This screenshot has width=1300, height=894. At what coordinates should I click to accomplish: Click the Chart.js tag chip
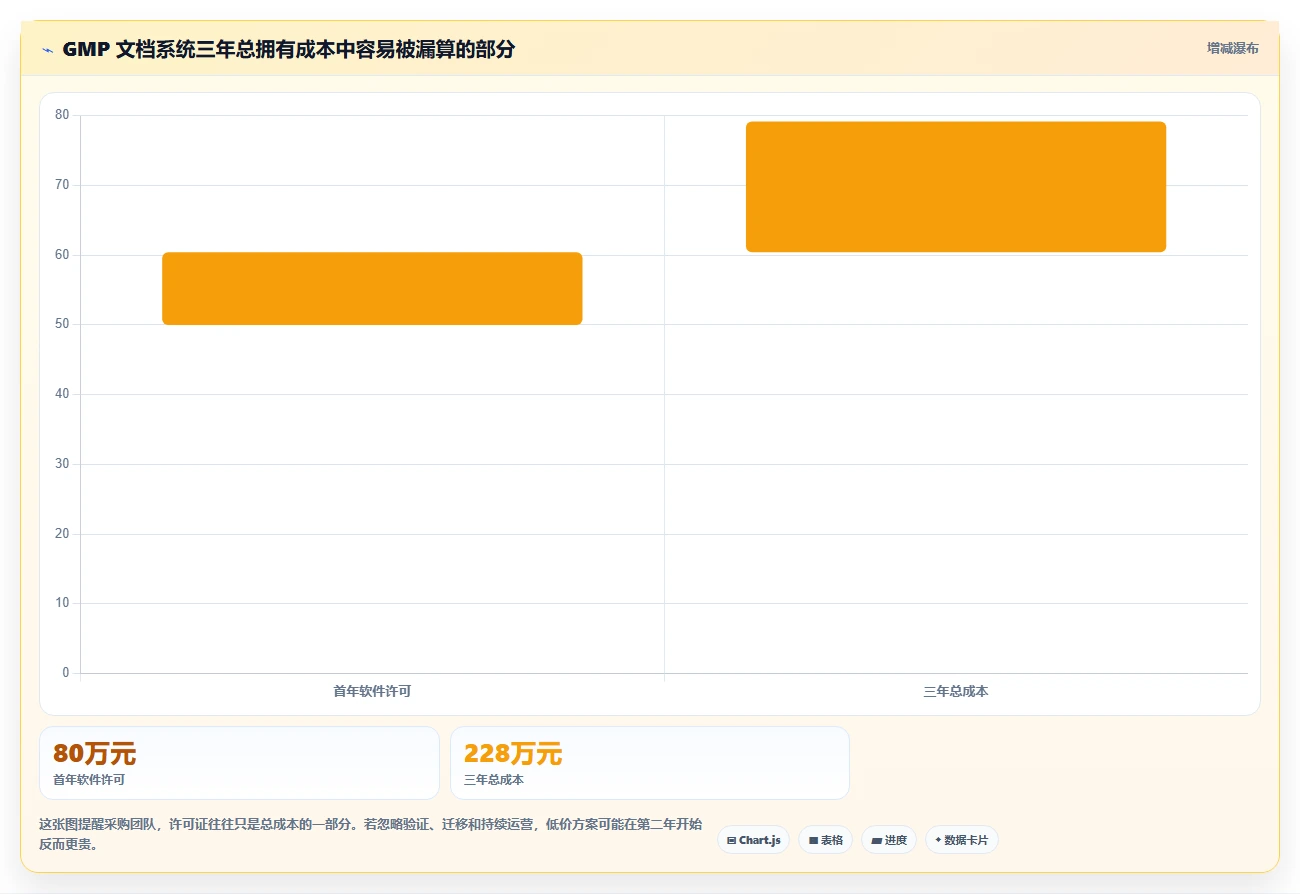[753, 840]
